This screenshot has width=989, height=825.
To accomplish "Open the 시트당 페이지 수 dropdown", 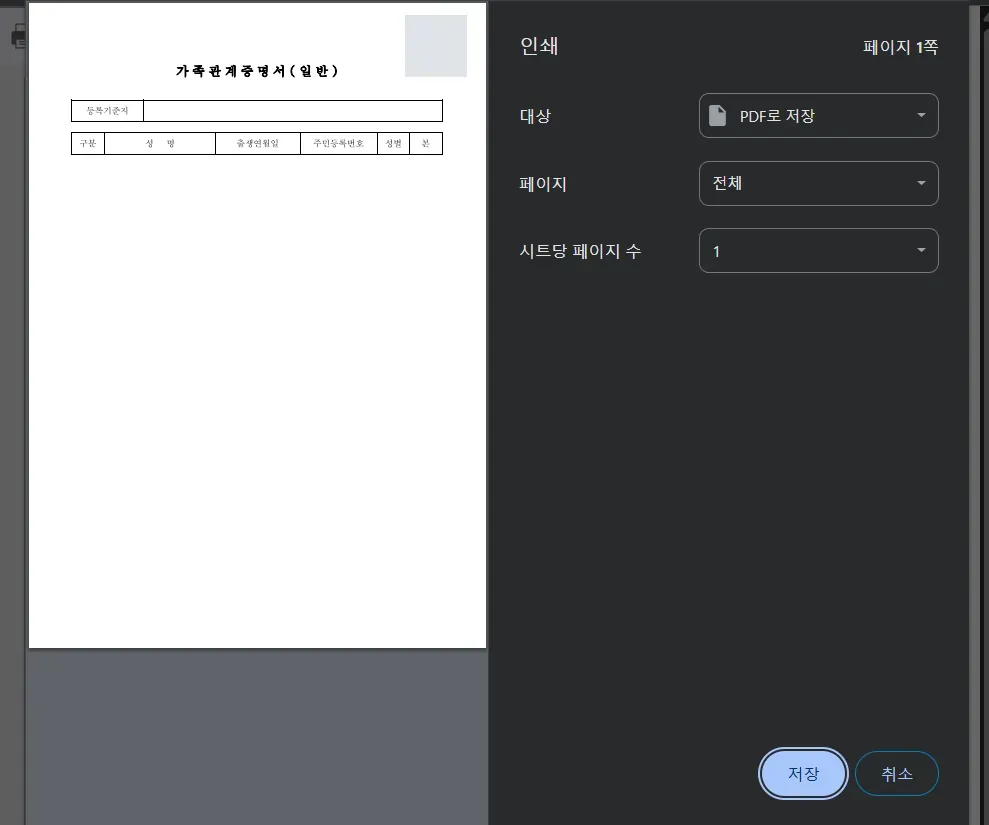I will pos(818,250).
